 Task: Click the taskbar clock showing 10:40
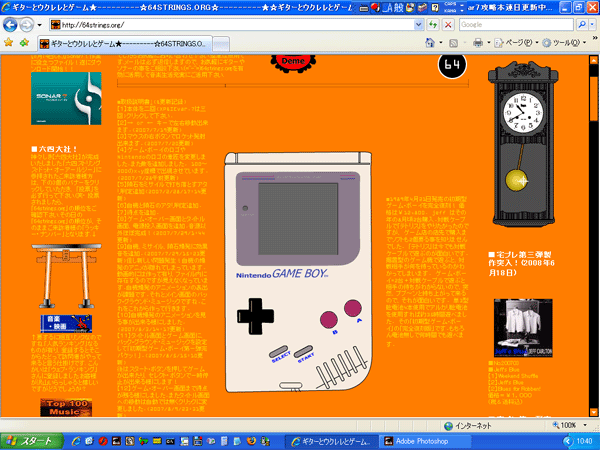point(585,441)
